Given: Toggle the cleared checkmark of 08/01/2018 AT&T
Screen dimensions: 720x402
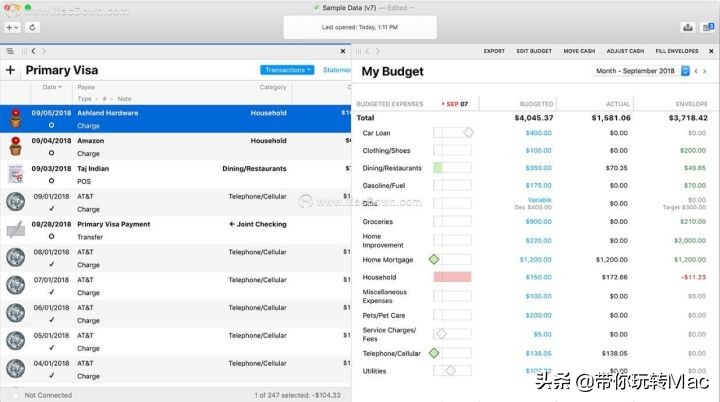Looking at the screenshot, I should (51, 264).
